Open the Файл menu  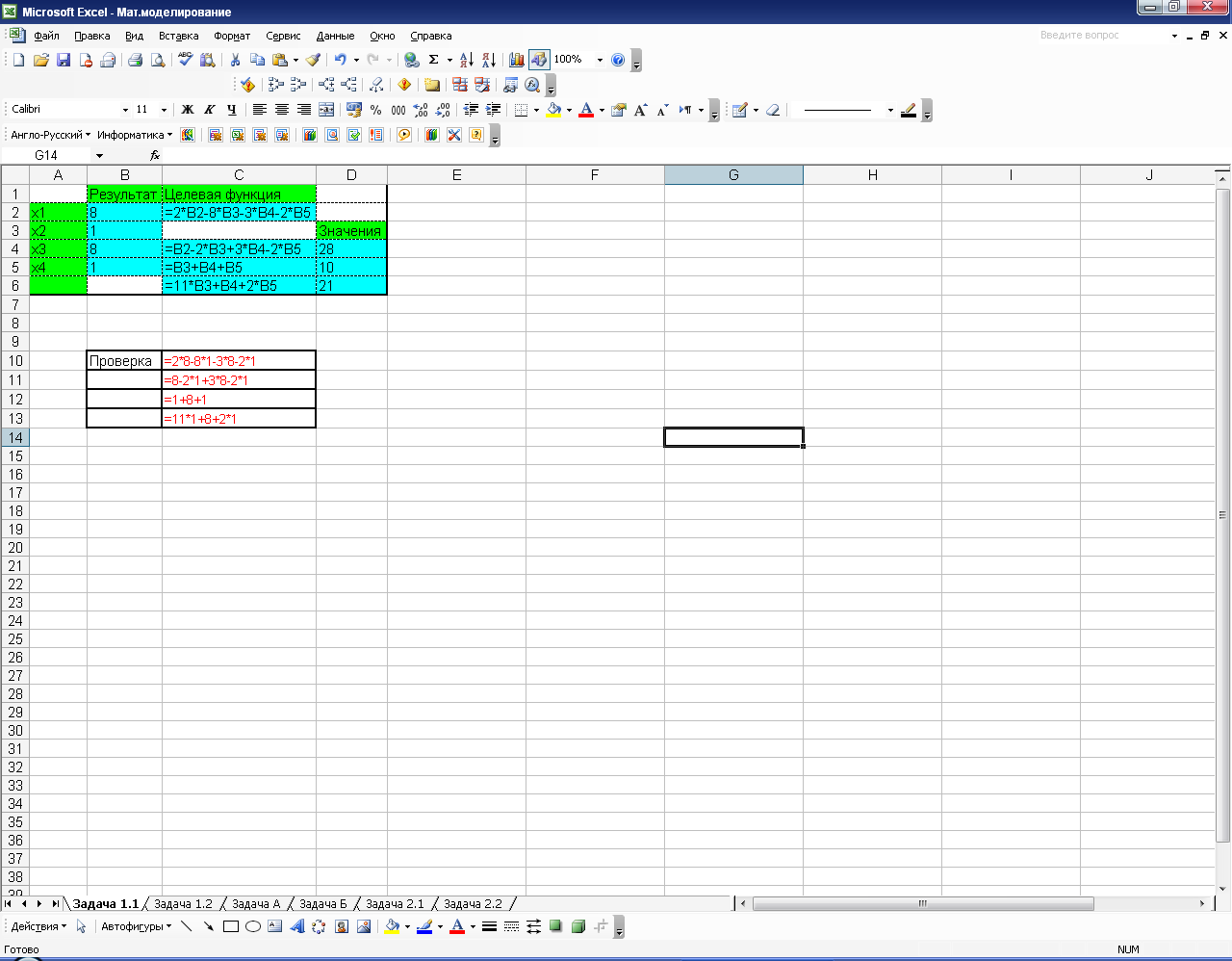point(46,36)
